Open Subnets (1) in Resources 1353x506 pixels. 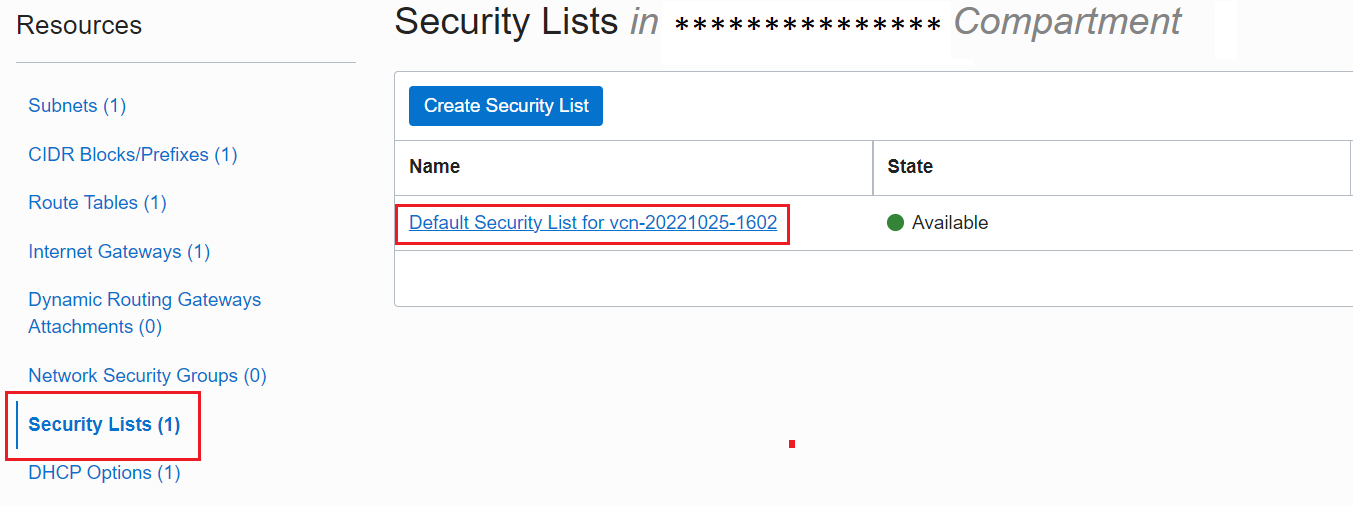[x=77, y=106]
